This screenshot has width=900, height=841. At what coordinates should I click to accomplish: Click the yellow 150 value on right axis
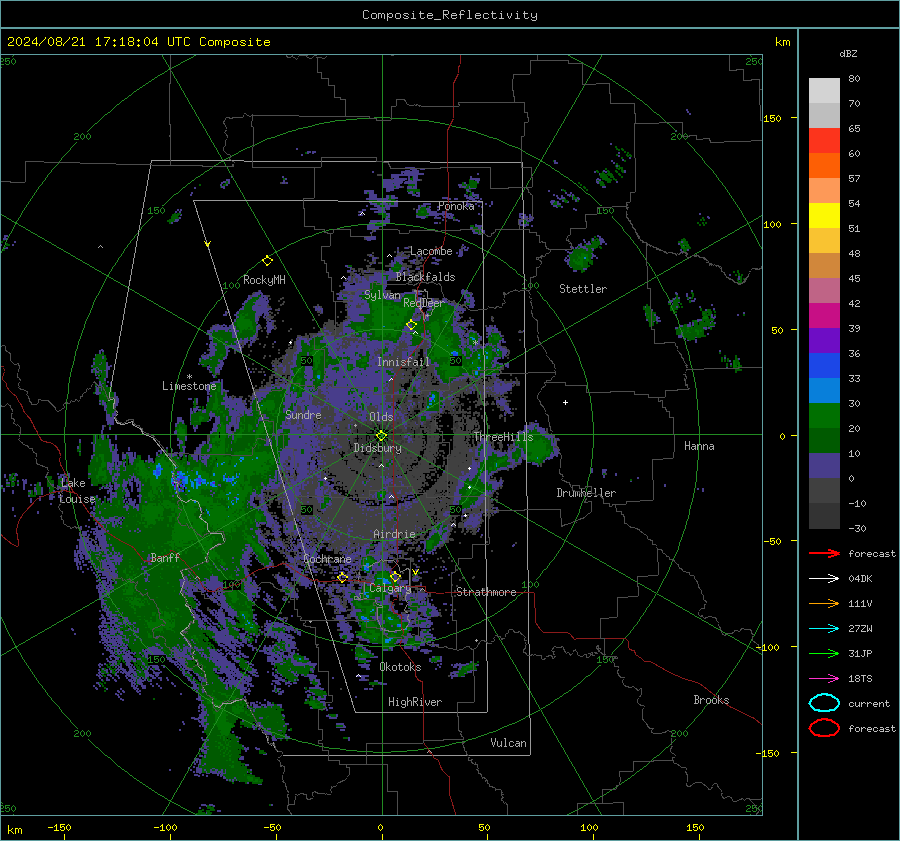point(772,118)
